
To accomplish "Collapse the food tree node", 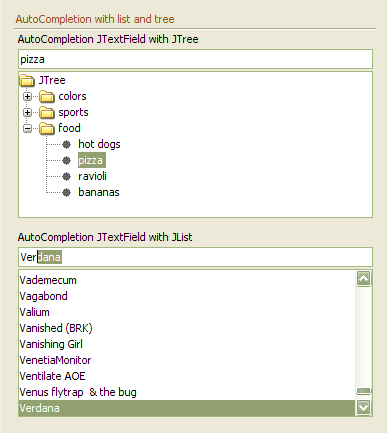I will point(27,128).
